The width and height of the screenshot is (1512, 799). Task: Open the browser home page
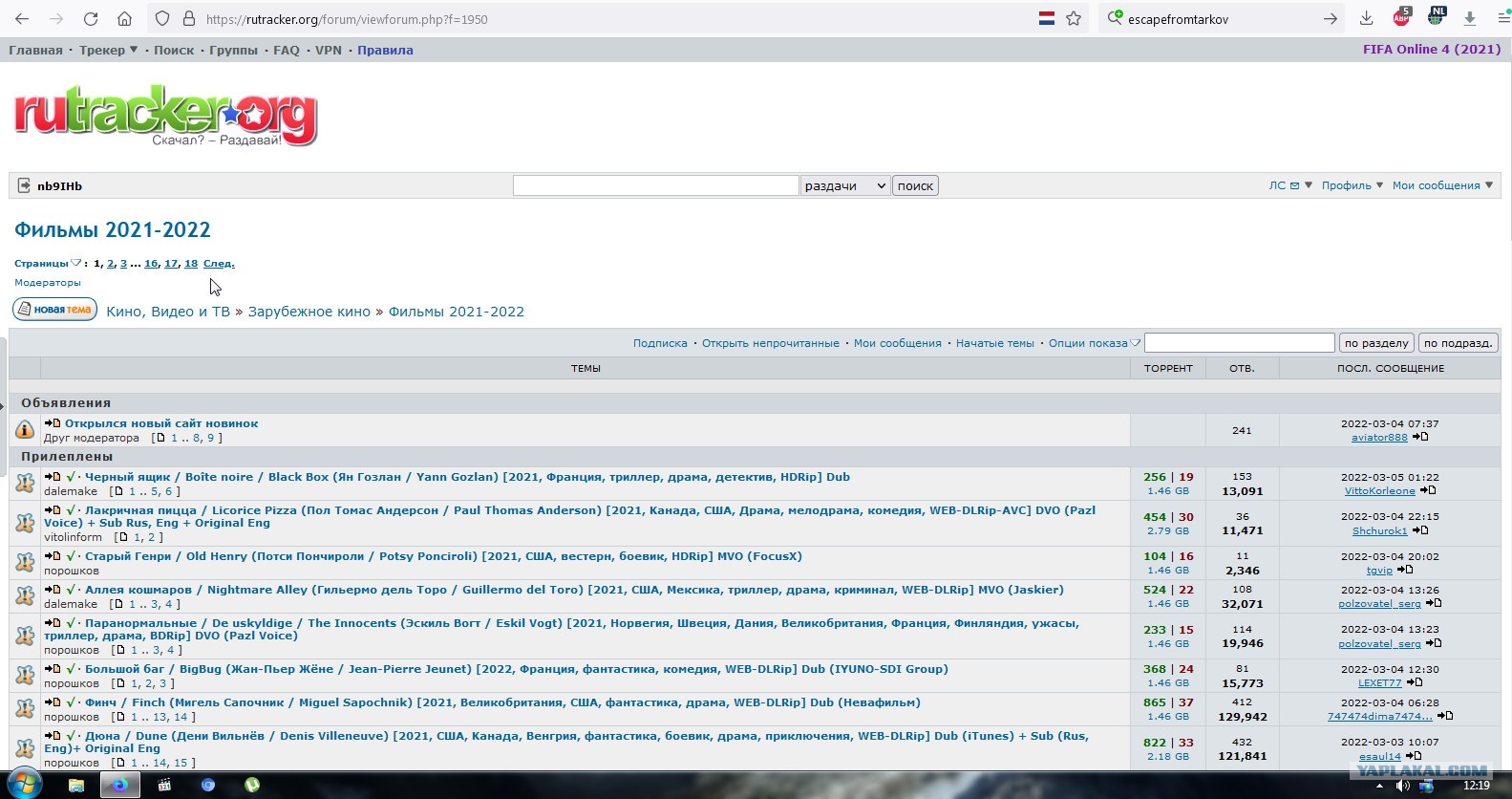[x=124, y=19]
